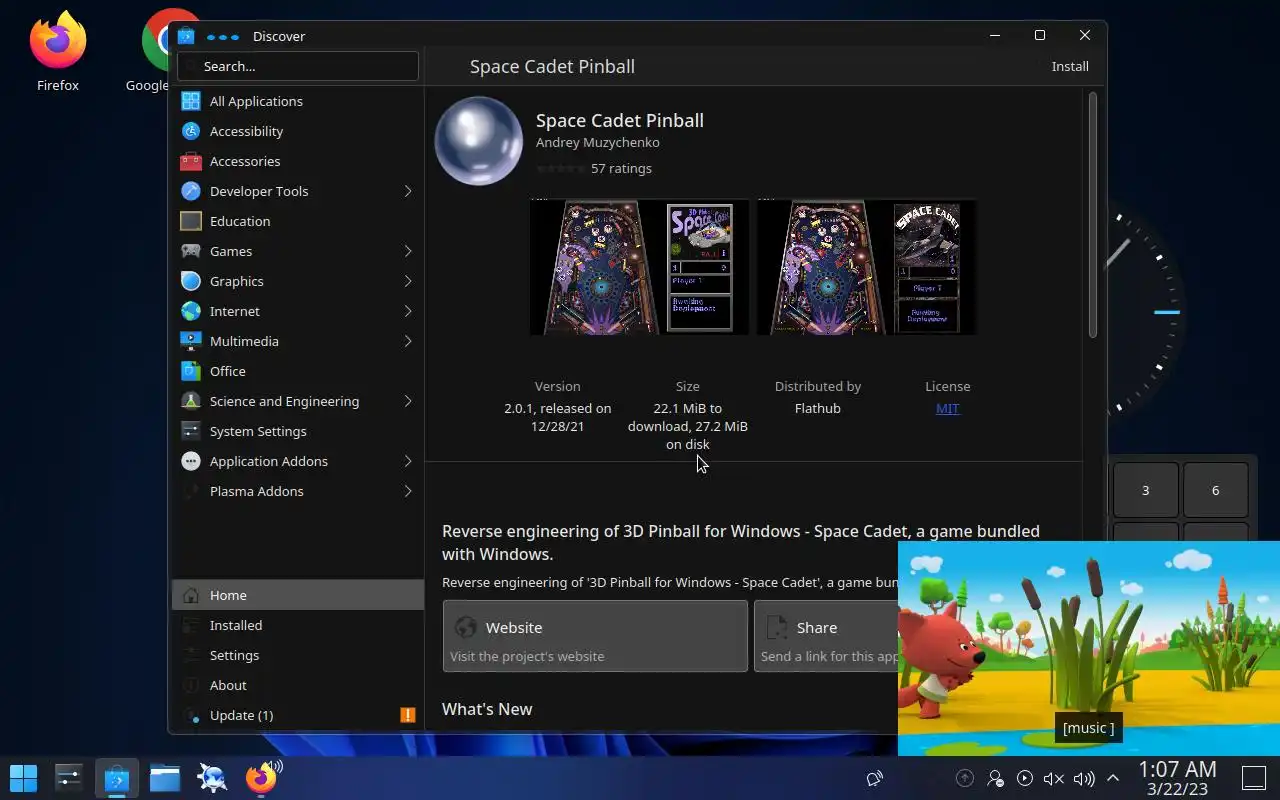Expand the Plasma Addons subcategories
This screenshot has height=800, width=1280.
point(408,491)
